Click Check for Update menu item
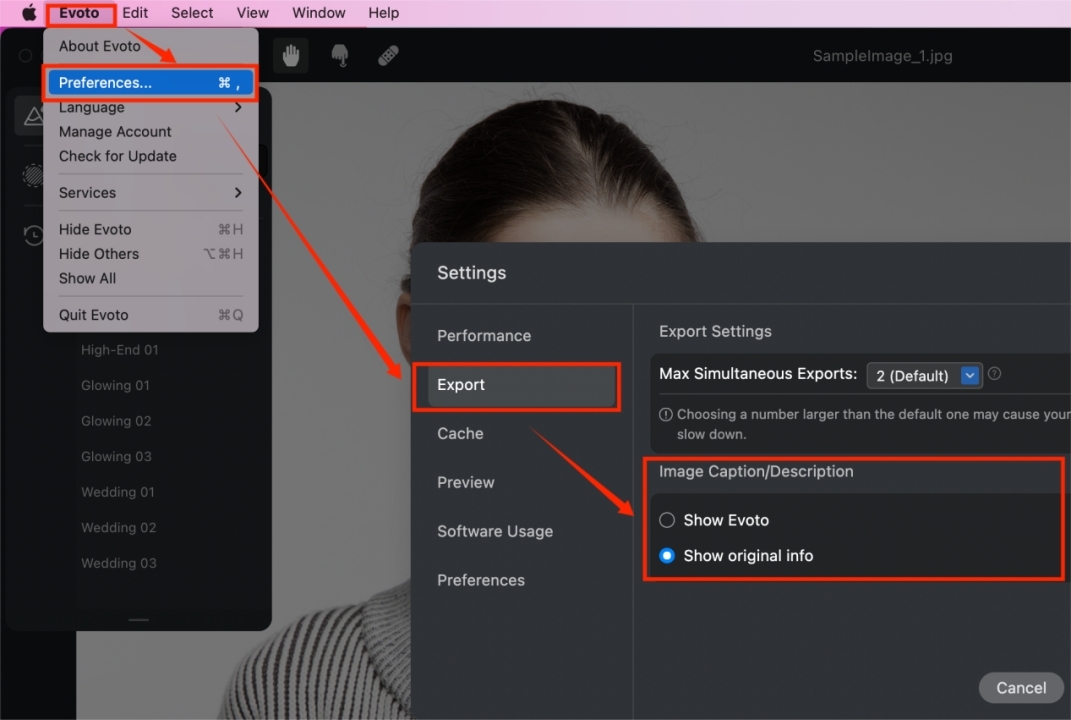Screen dimensions: 1071x720 (118, 156)
